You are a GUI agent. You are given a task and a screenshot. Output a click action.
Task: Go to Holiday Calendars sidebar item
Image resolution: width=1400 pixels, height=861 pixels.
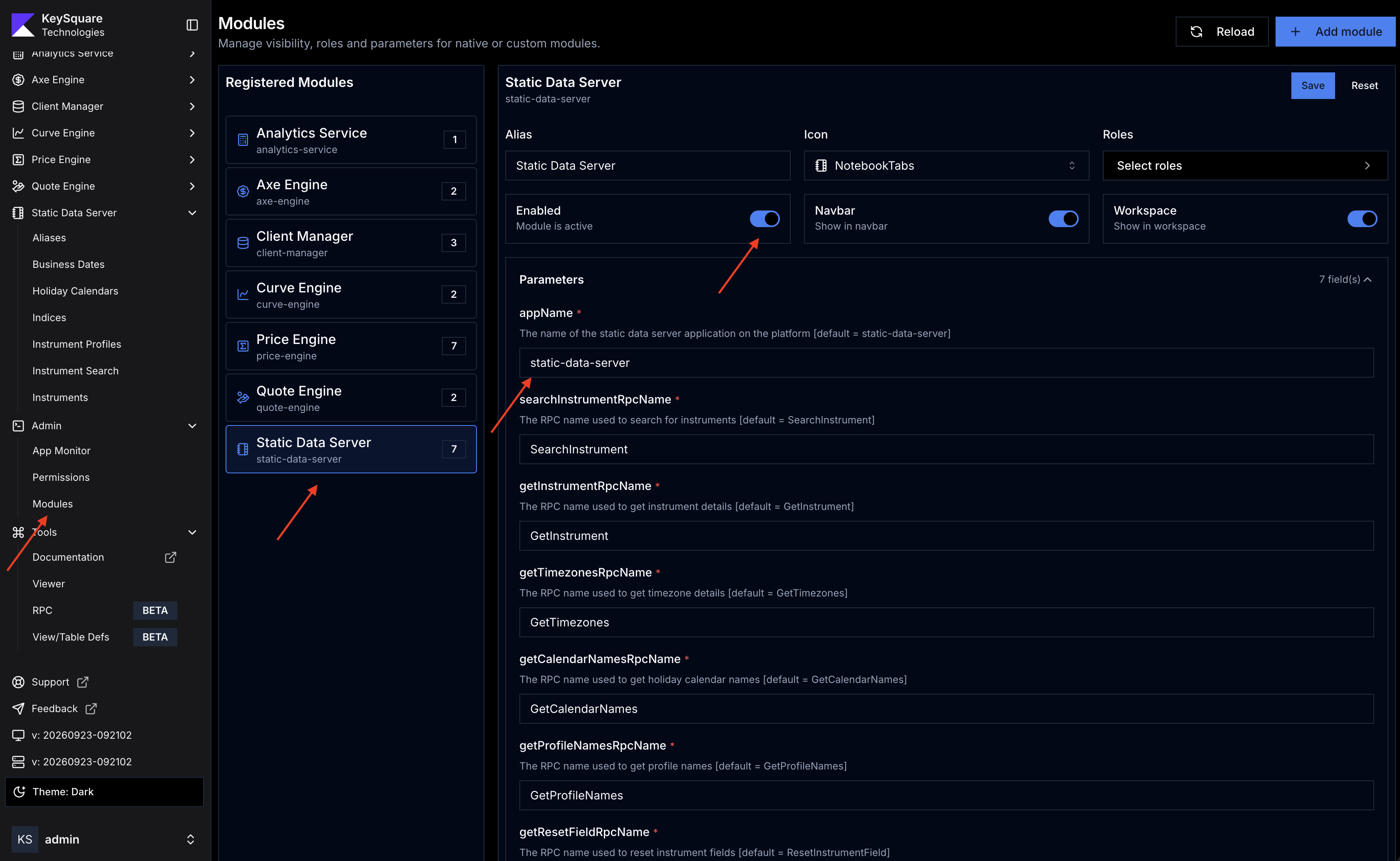pos(75,291)
